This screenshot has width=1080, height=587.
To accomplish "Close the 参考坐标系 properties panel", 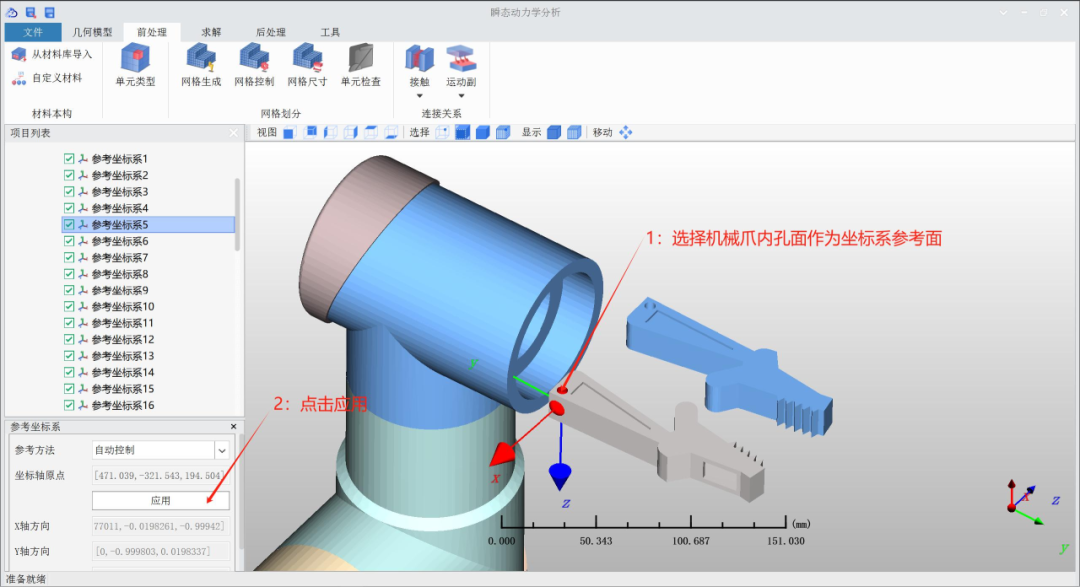I will [233, 427].
